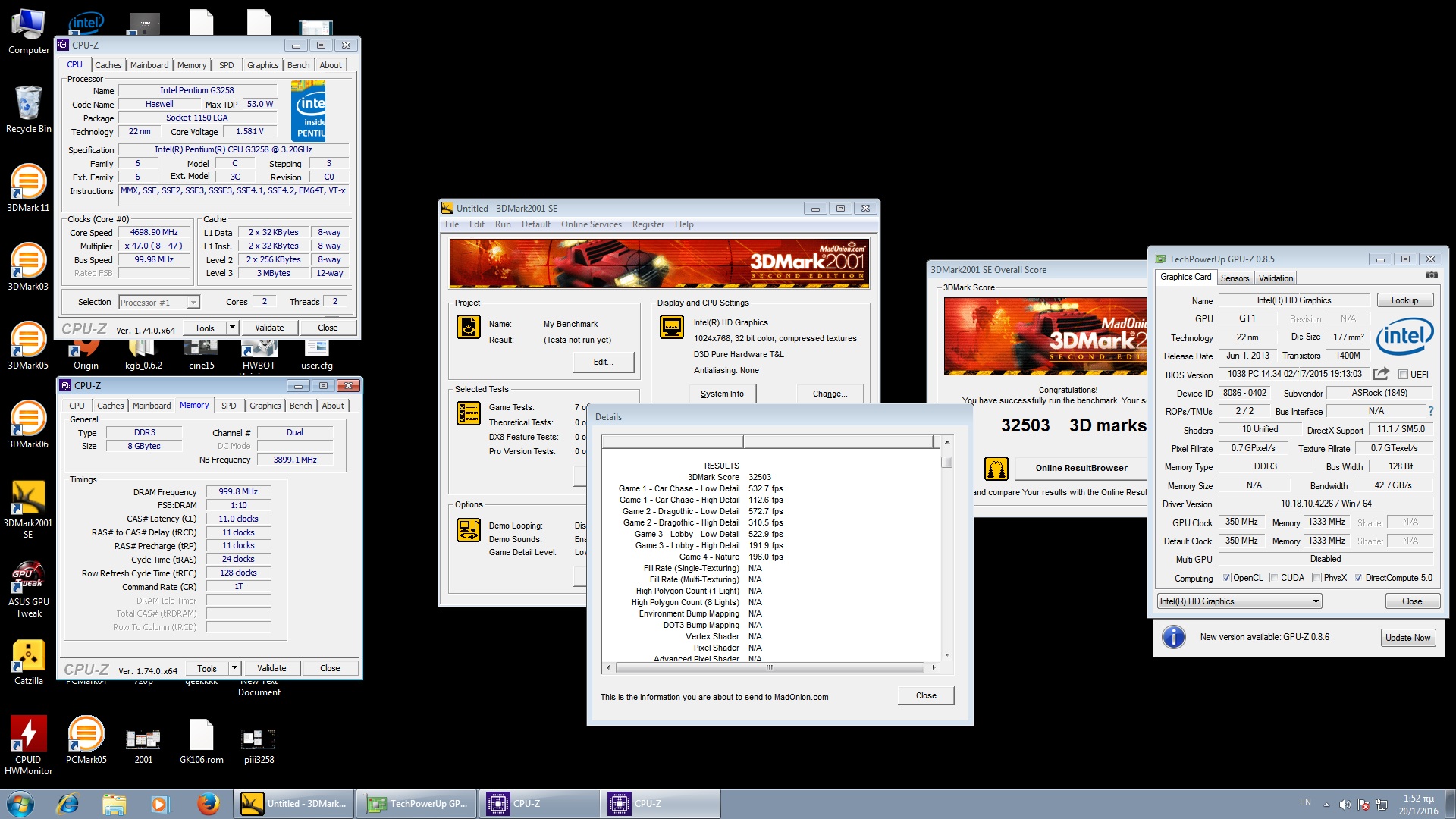1456x819 pixels.
Task: Toggle the OpenCL checkbox in GPU-Z
Action: point(1226,578)
